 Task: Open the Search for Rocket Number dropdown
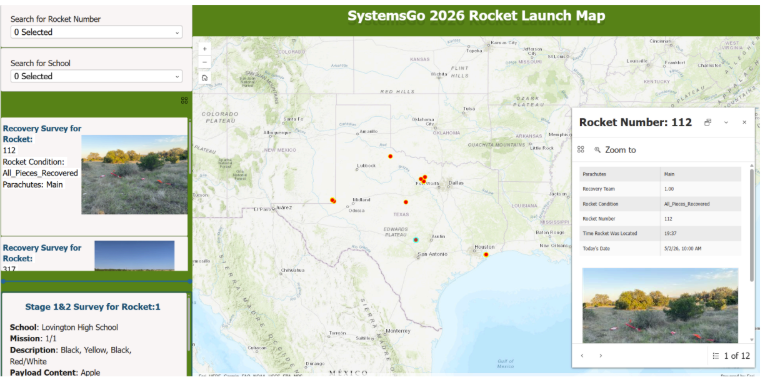[x=96, y=32]
